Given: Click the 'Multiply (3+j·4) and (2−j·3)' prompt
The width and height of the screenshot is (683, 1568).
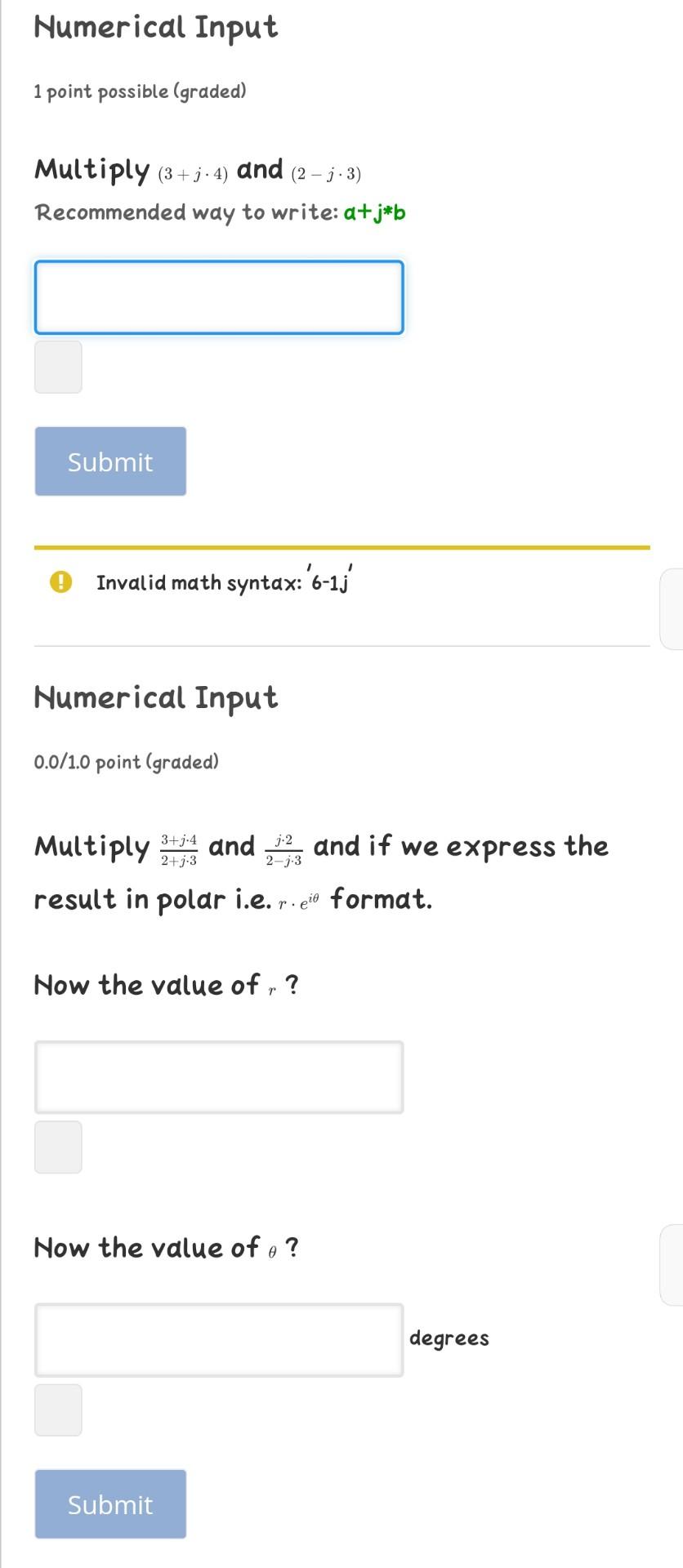Looking at the screenshot, I should click(199, 170).
